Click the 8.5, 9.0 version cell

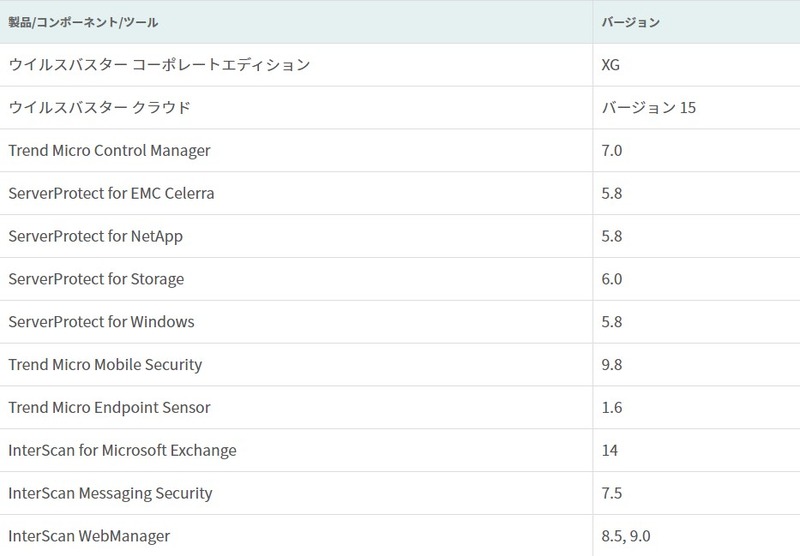pos(625,536)
